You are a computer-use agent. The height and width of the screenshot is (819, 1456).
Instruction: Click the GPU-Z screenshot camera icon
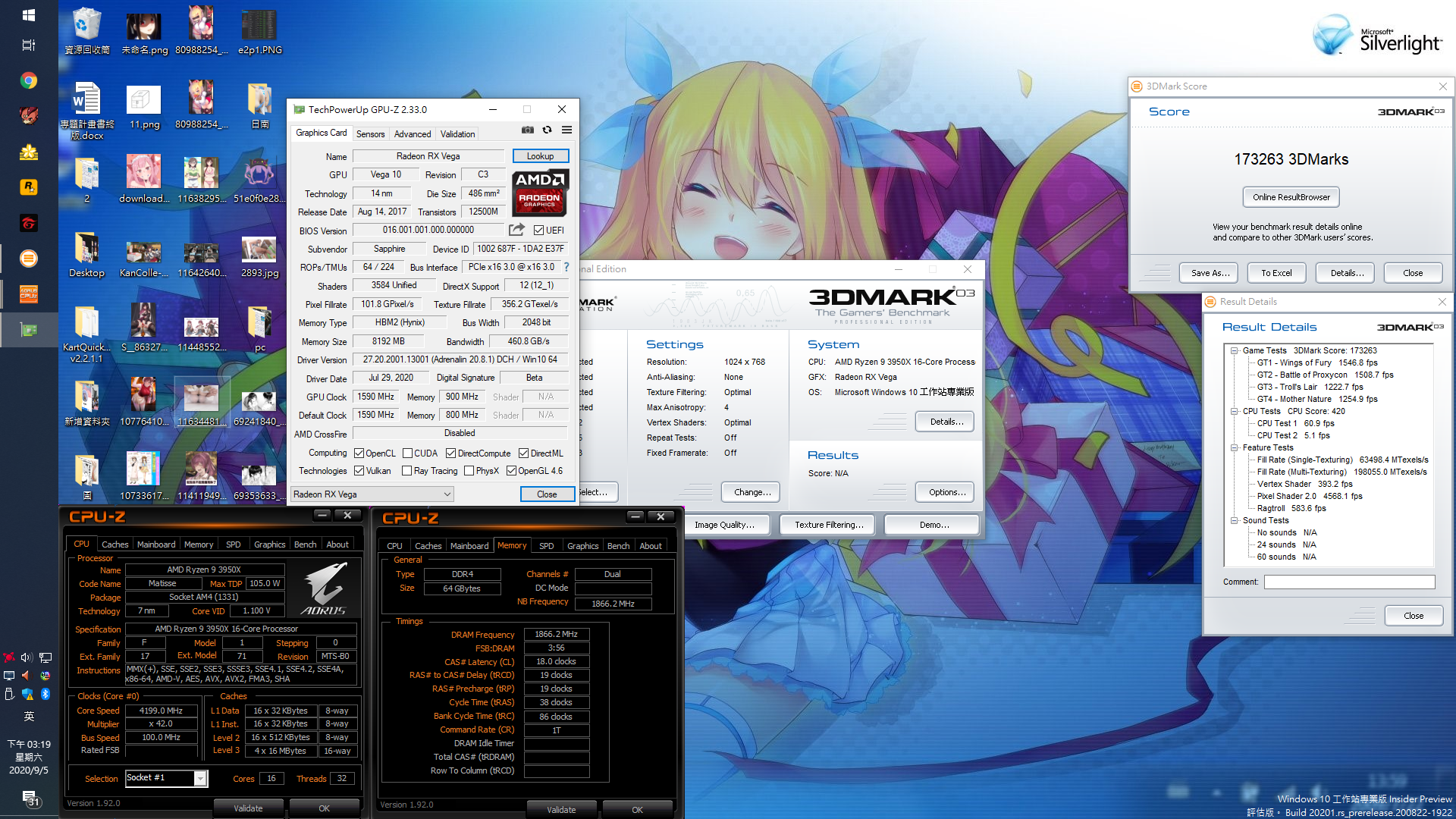528,130
